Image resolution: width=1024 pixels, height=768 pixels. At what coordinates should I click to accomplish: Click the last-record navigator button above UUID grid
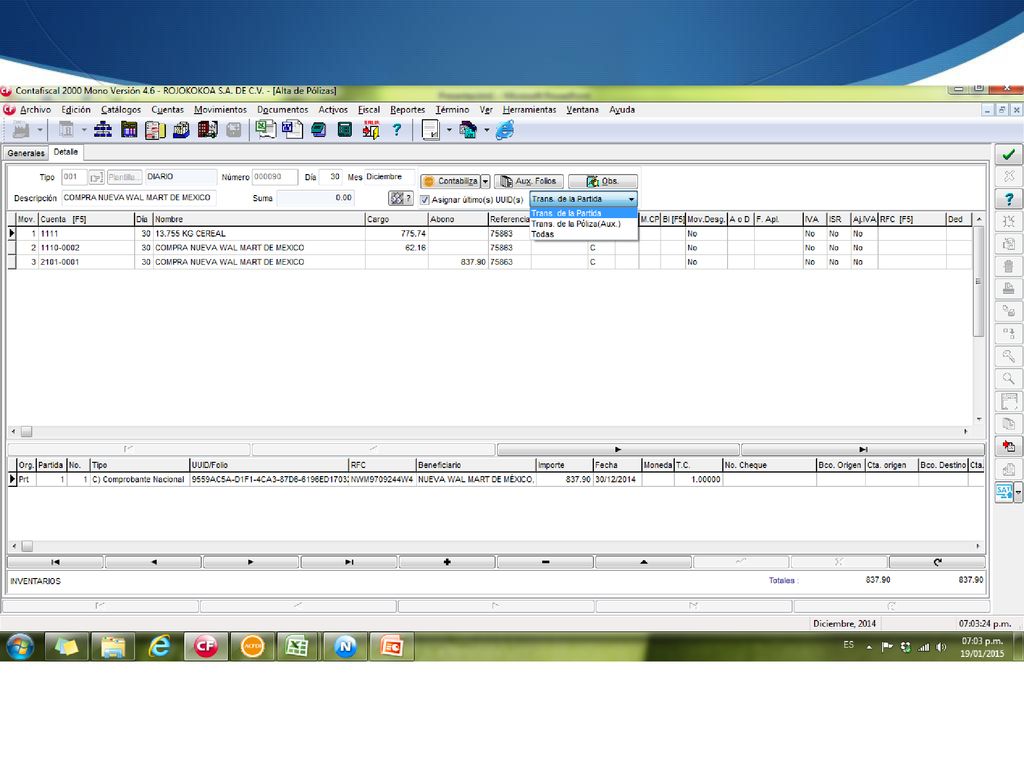[863, 449]
